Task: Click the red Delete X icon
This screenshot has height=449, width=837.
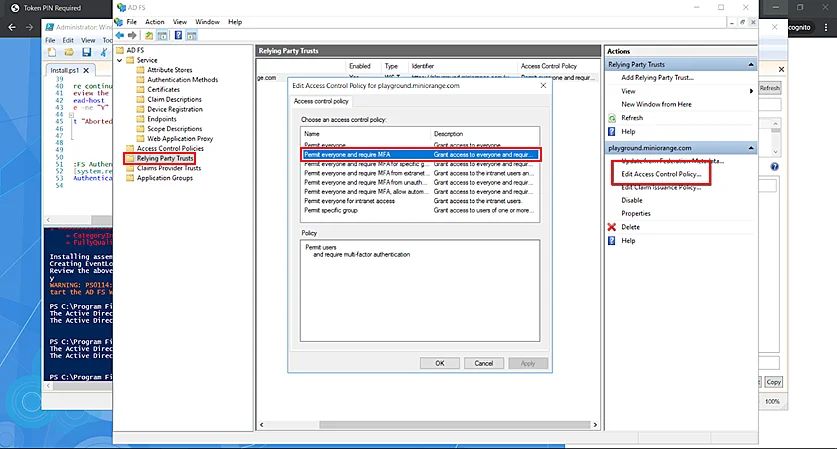Action: [x=612, y=227]
